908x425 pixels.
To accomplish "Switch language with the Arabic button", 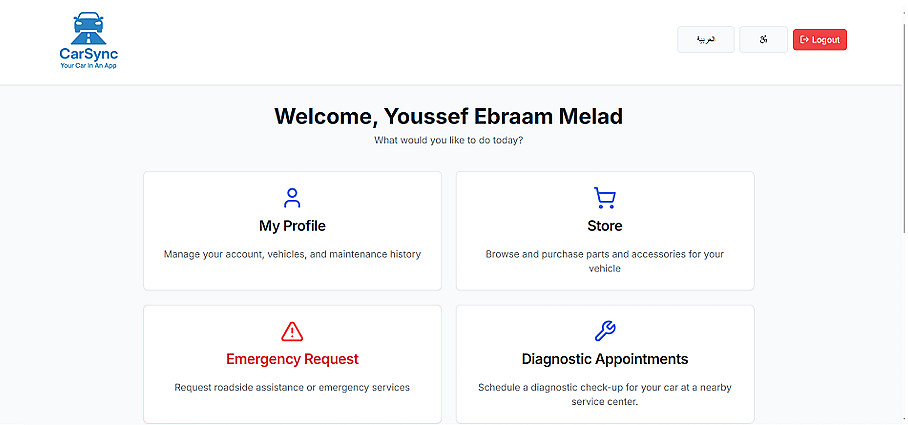I will (706, 40).
